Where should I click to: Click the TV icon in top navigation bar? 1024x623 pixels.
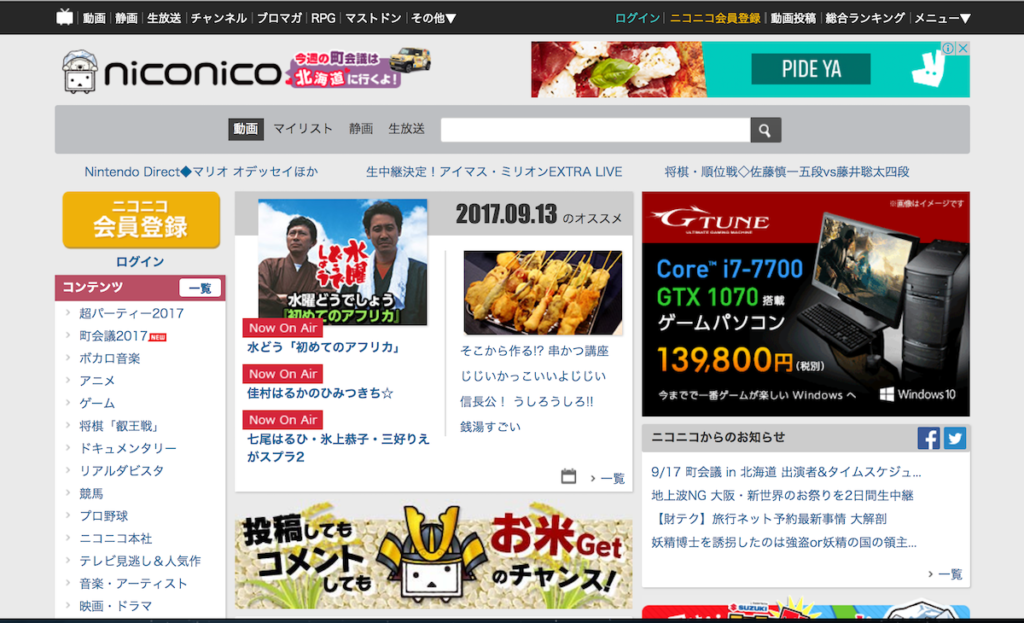[x=65, y=17]
